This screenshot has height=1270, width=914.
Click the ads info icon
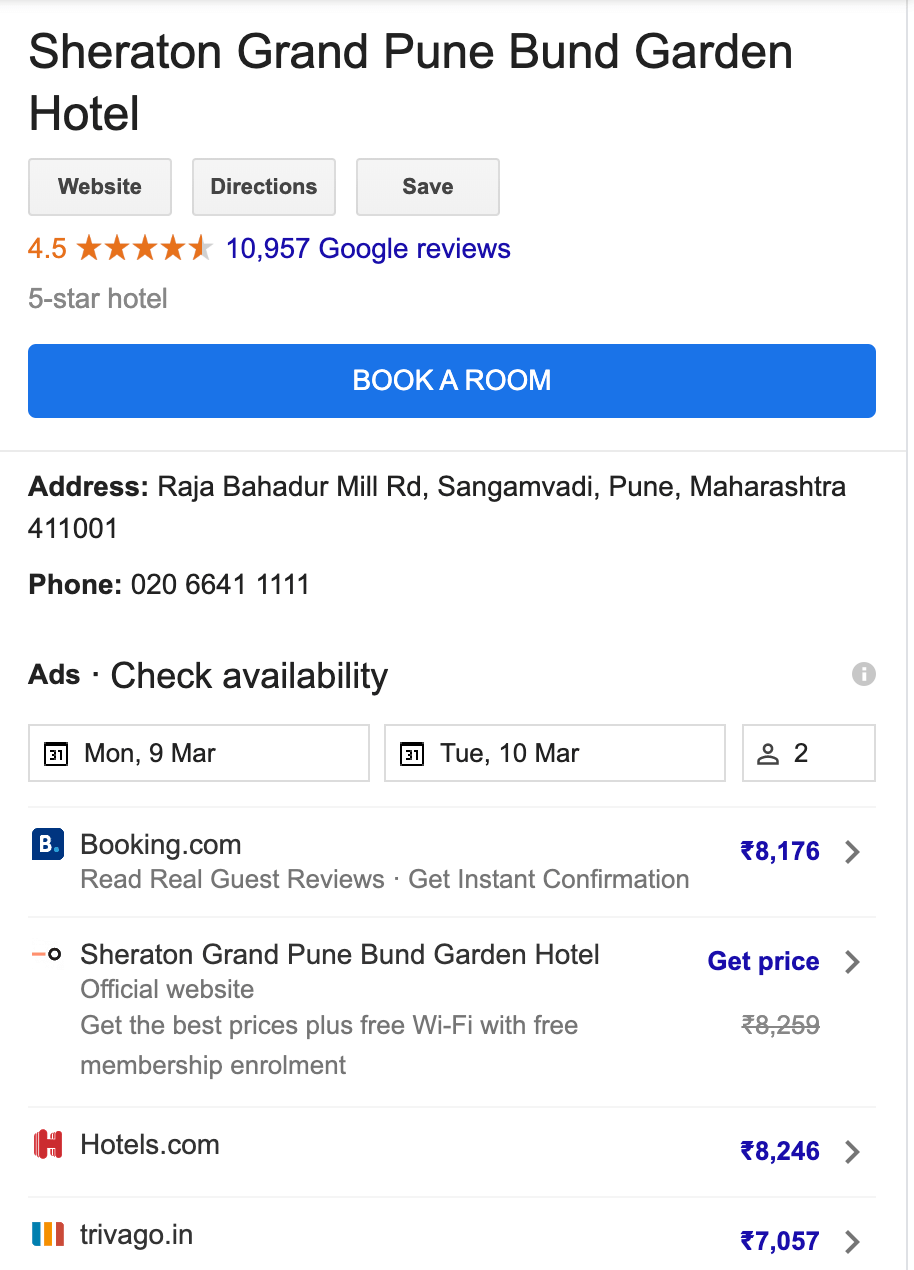[x=864, y=674]
